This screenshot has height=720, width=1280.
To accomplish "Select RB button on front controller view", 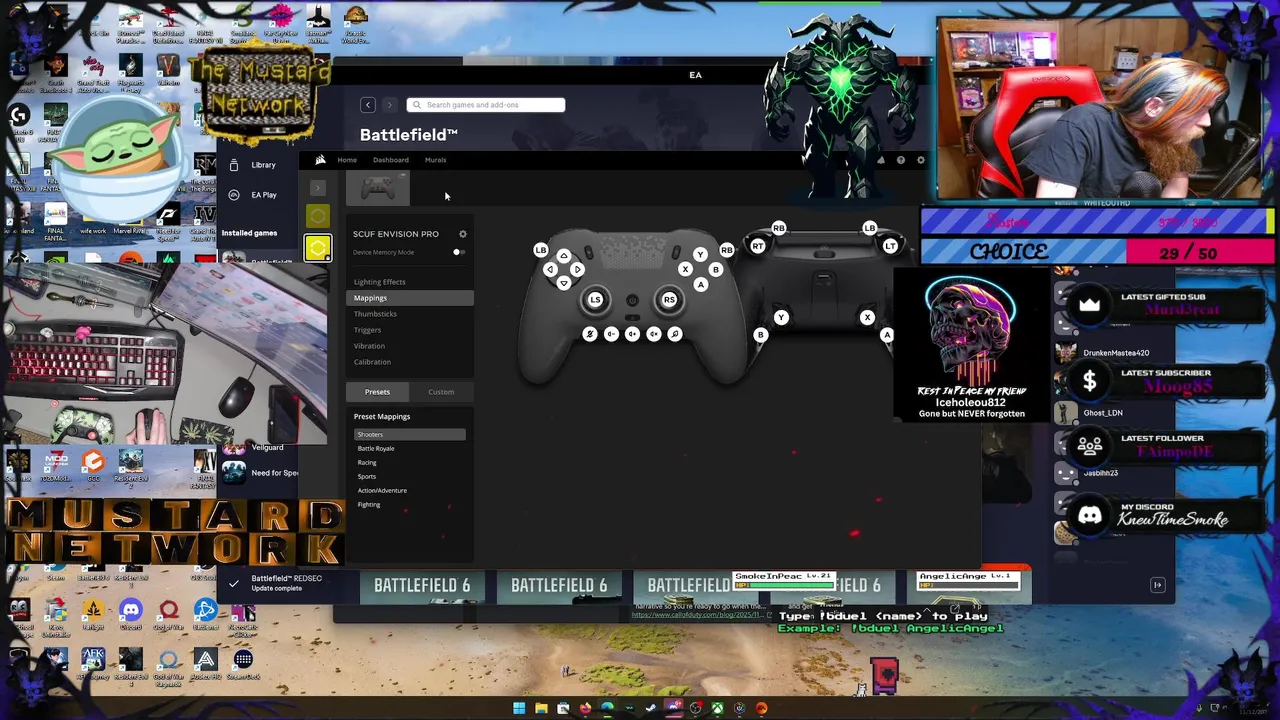I will pyautogui.click(x=727, y=250).
